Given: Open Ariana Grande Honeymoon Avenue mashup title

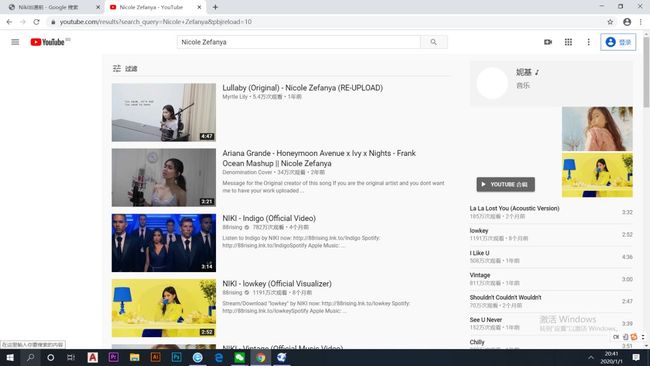Looking at the screenshot, I should (319, 158).
